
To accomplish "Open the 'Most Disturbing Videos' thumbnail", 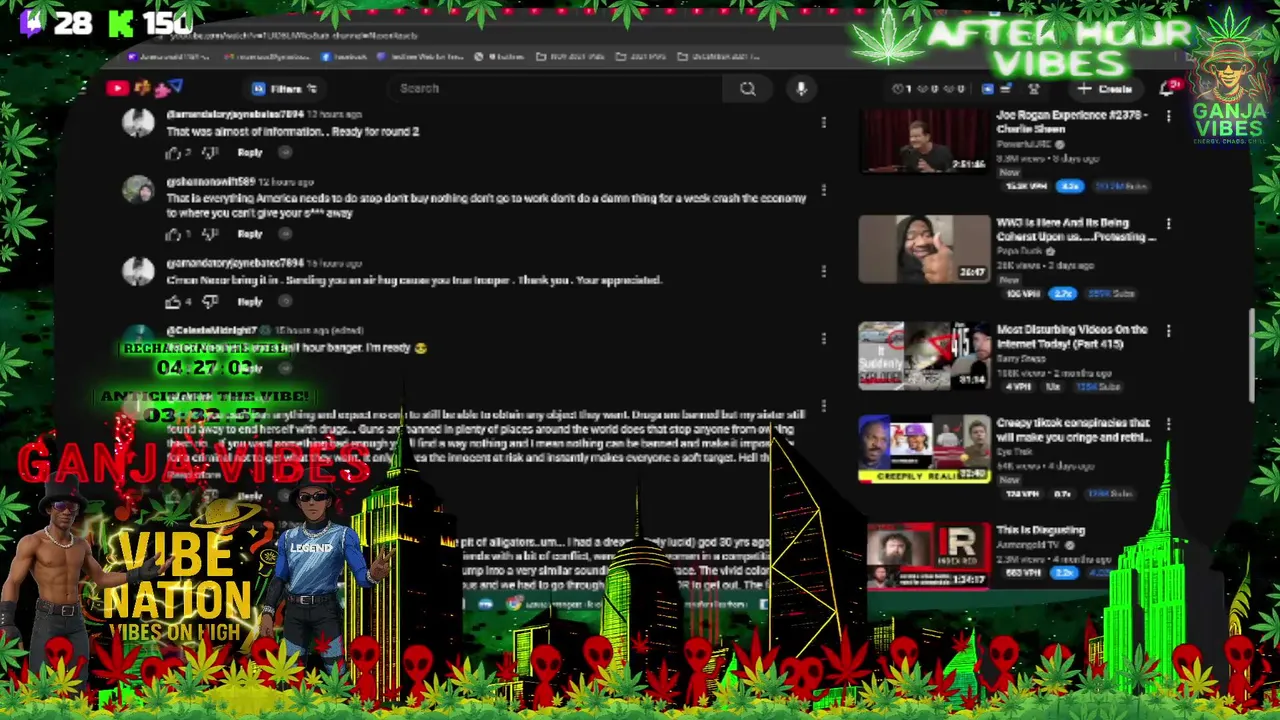I will (x=925, y=355).
